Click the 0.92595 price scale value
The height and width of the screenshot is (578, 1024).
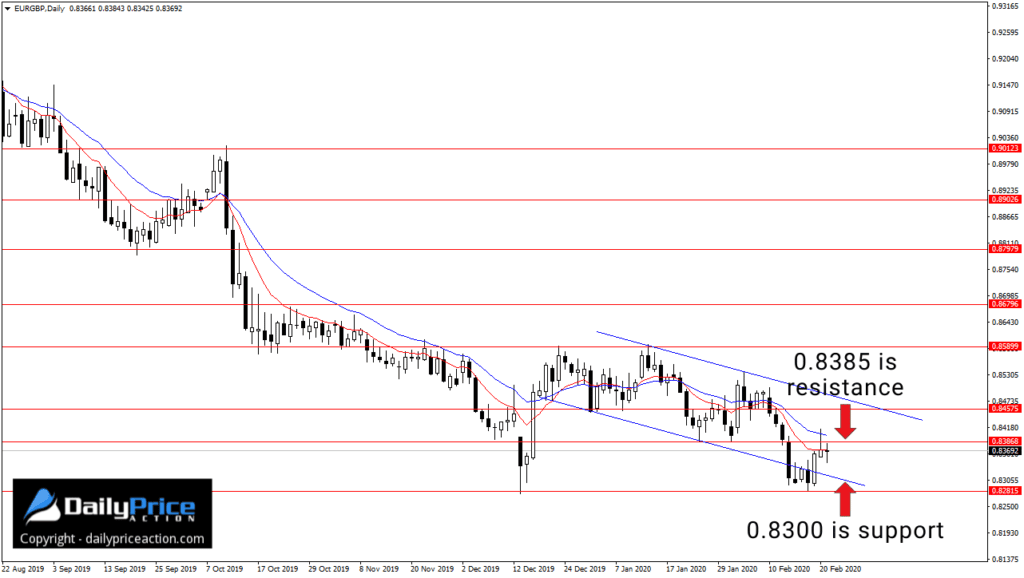1006,32
